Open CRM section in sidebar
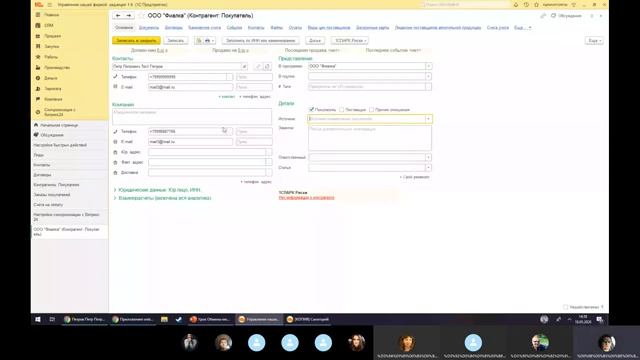 coord(49,25)
